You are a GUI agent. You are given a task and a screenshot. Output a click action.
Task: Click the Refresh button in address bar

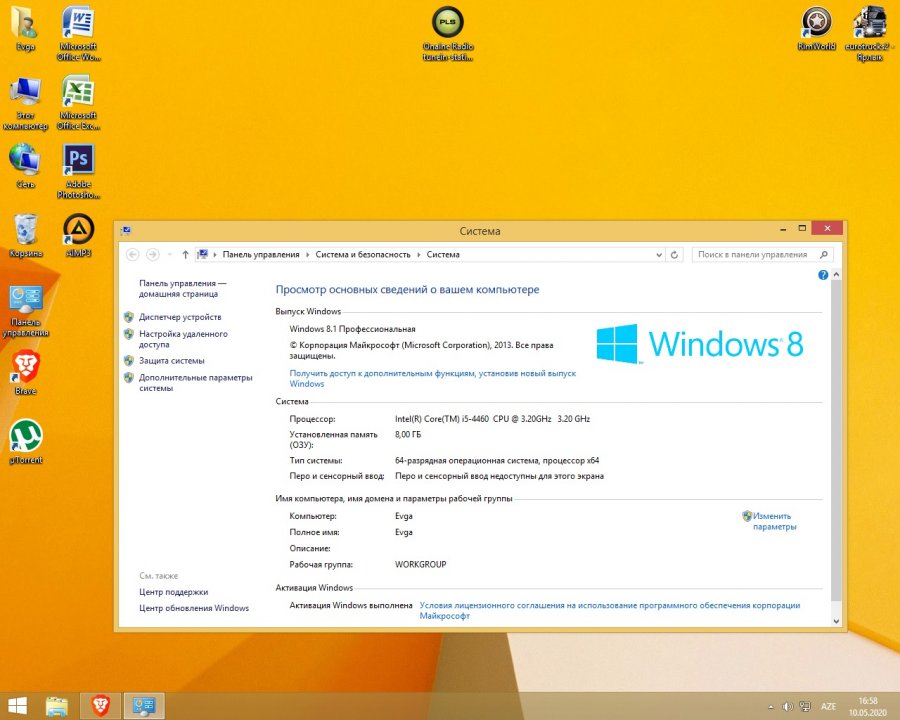[x=675, y=255]
